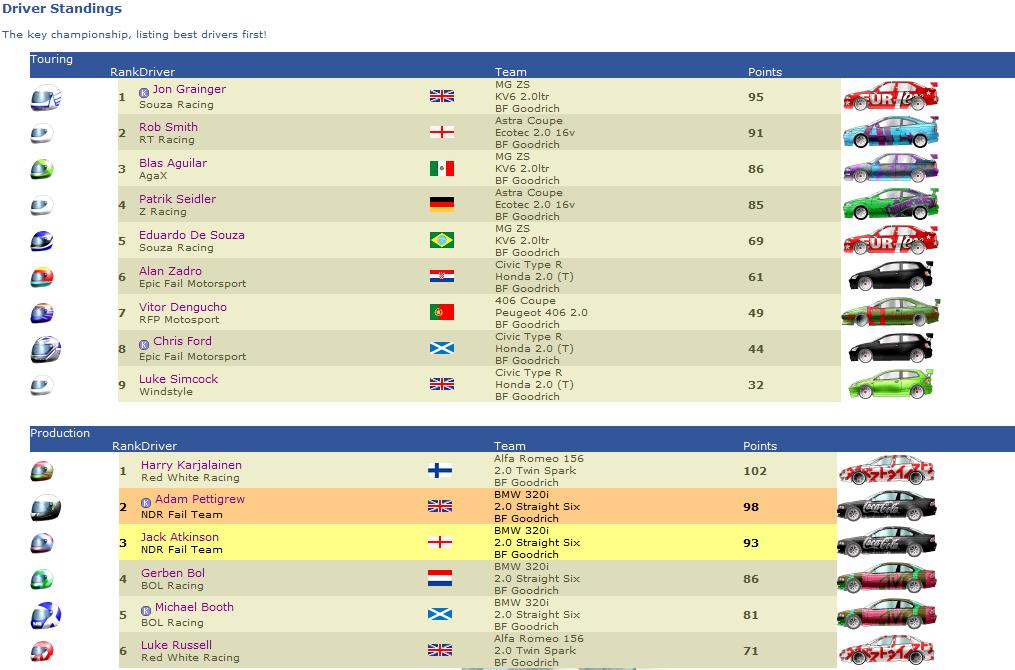Click the Team column header in Production table
This screenshot has width=1015, height=670.
509,446
